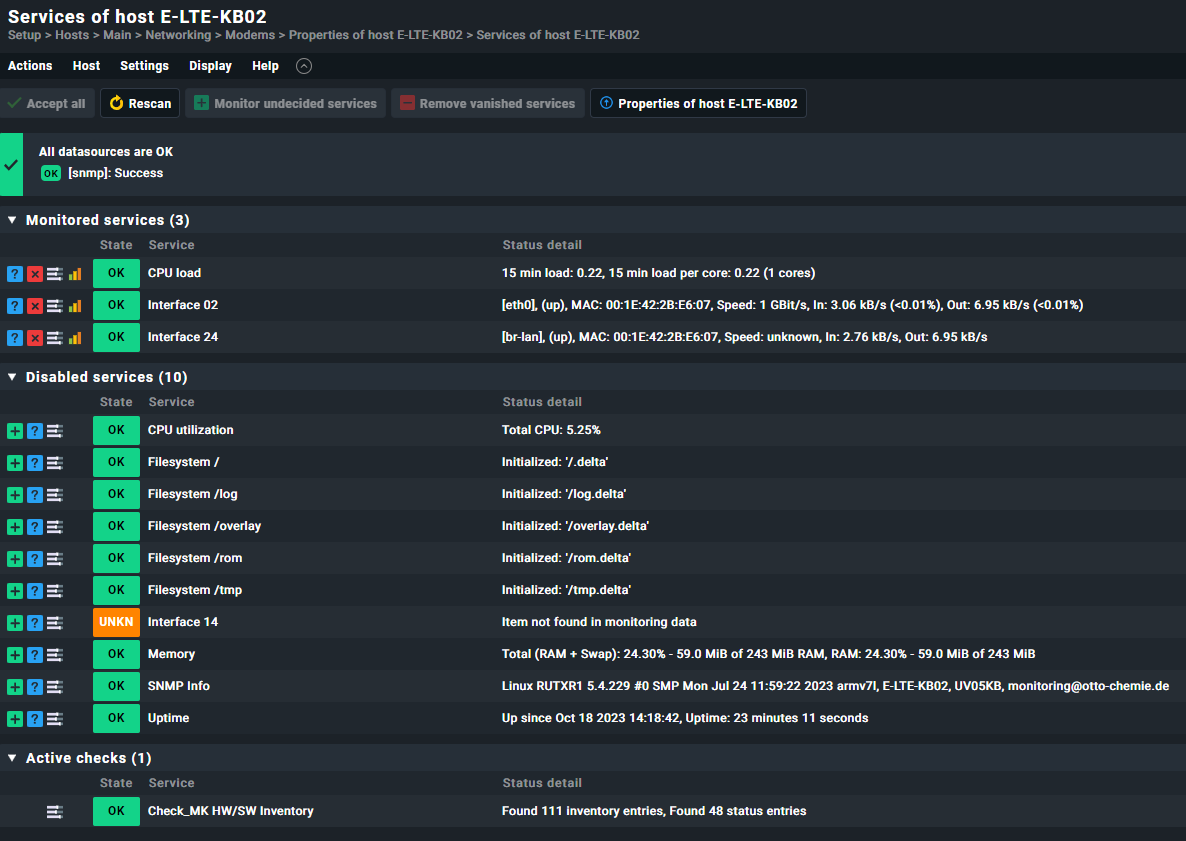Open Properties of host E-LTE-KB02
Image resolution: width=1186 pixels, height=841 pixels.
pyautogui.click(x=698, y=104)
